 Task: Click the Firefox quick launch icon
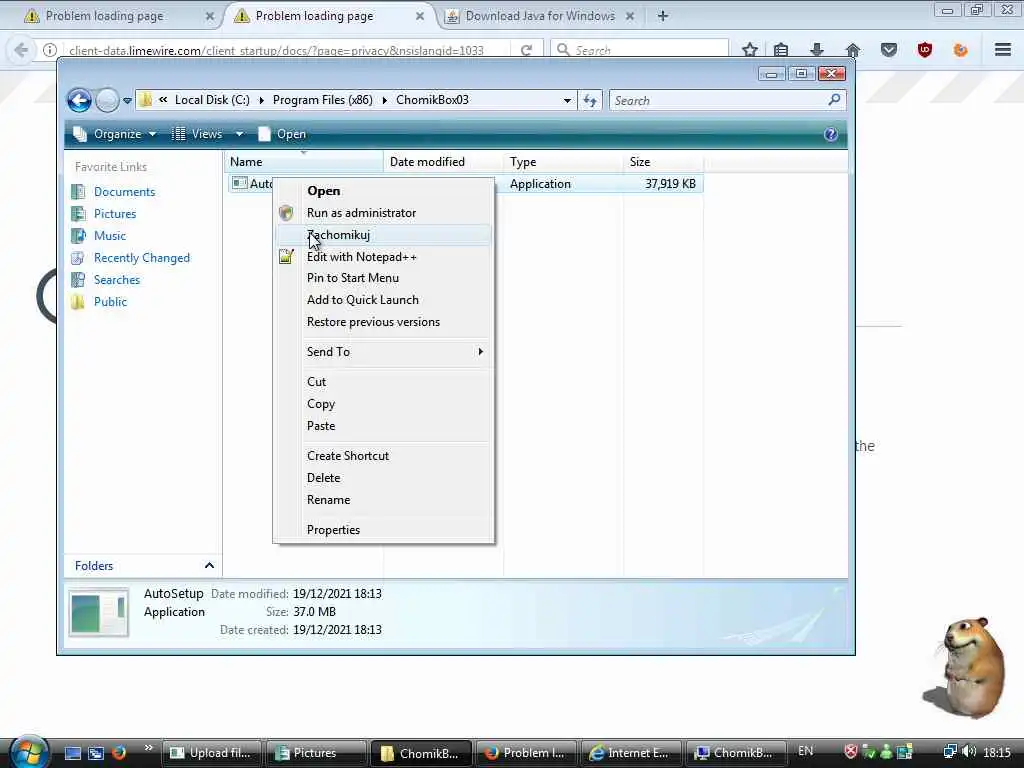pos(119,753)
